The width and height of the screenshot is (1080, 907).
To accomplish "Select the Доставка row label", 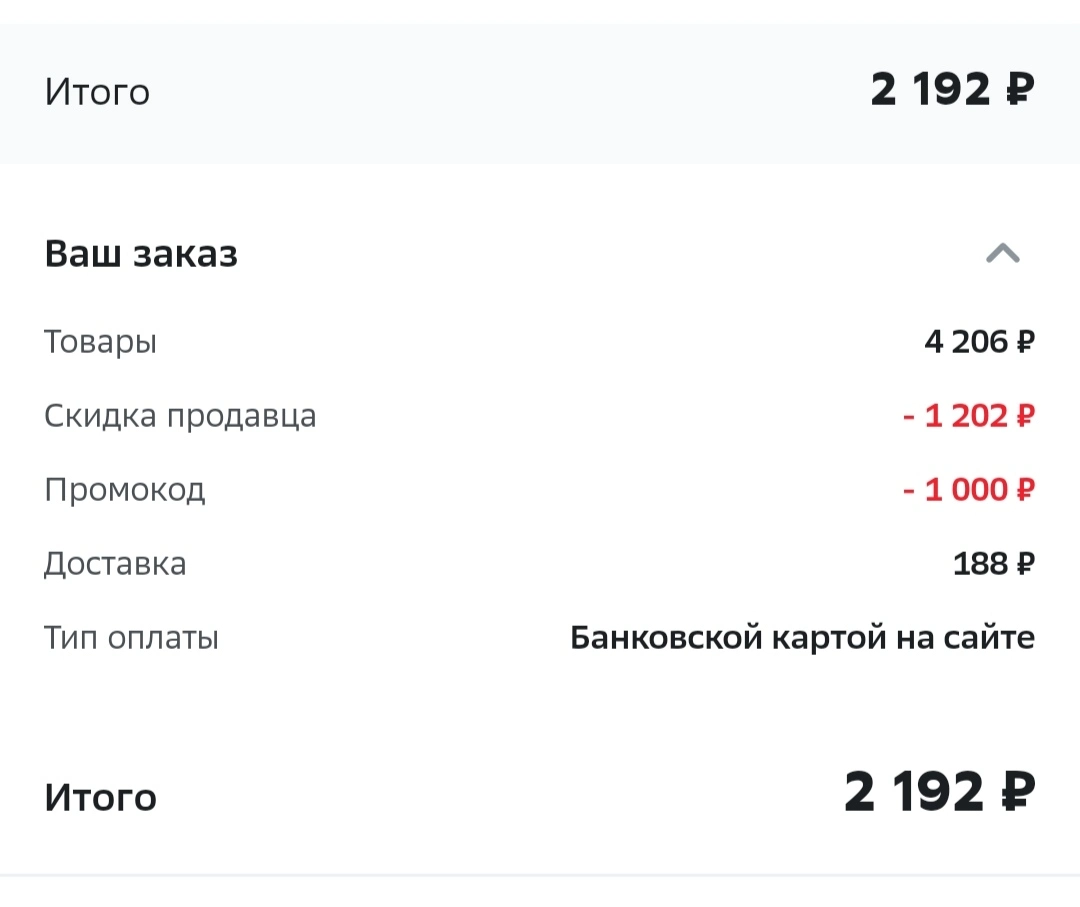I will click(115, 564).
